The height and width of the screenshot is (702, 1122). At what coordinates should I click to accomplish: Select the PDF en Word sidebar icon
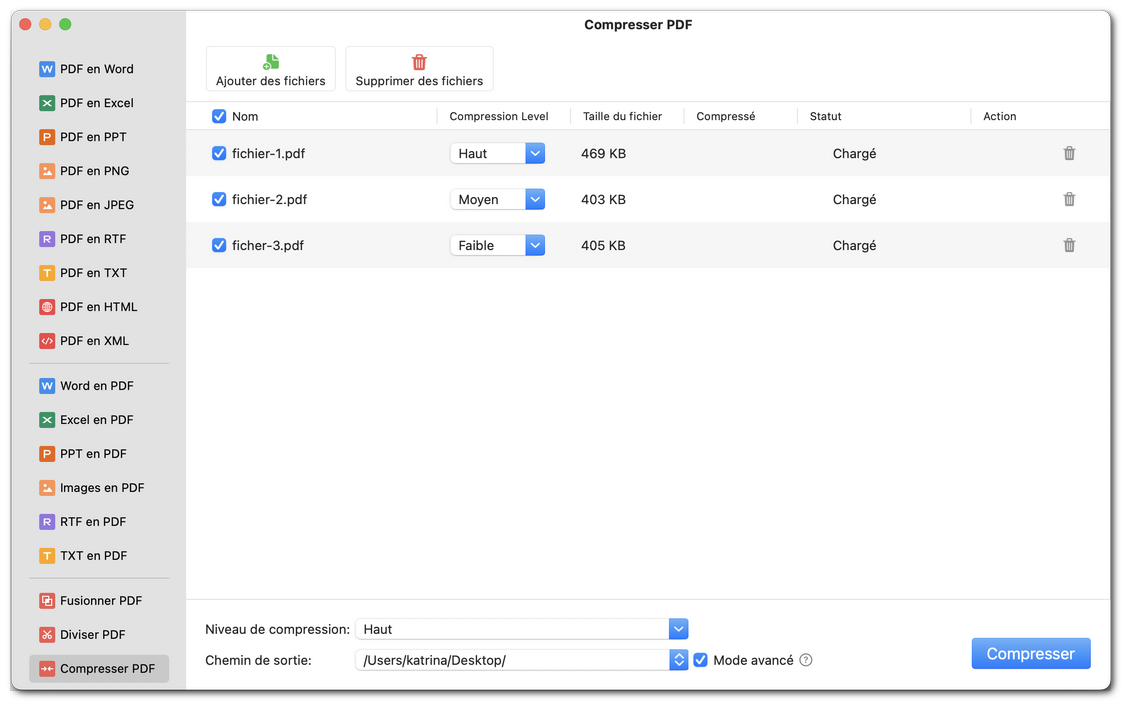(46, 68)
